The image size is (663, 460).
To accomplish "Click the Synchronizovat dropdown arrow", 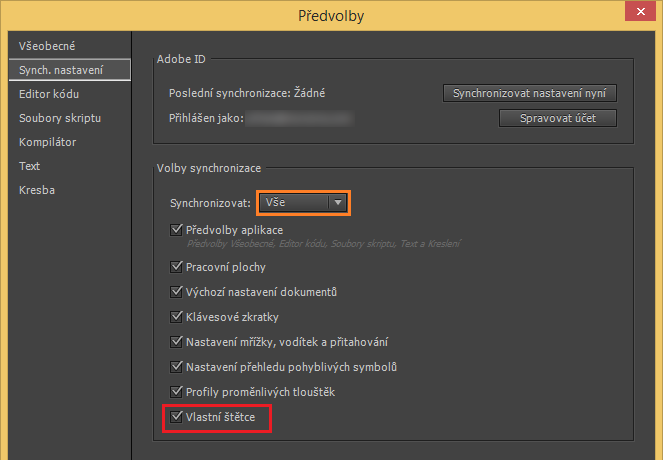I will tap(338, 203).
